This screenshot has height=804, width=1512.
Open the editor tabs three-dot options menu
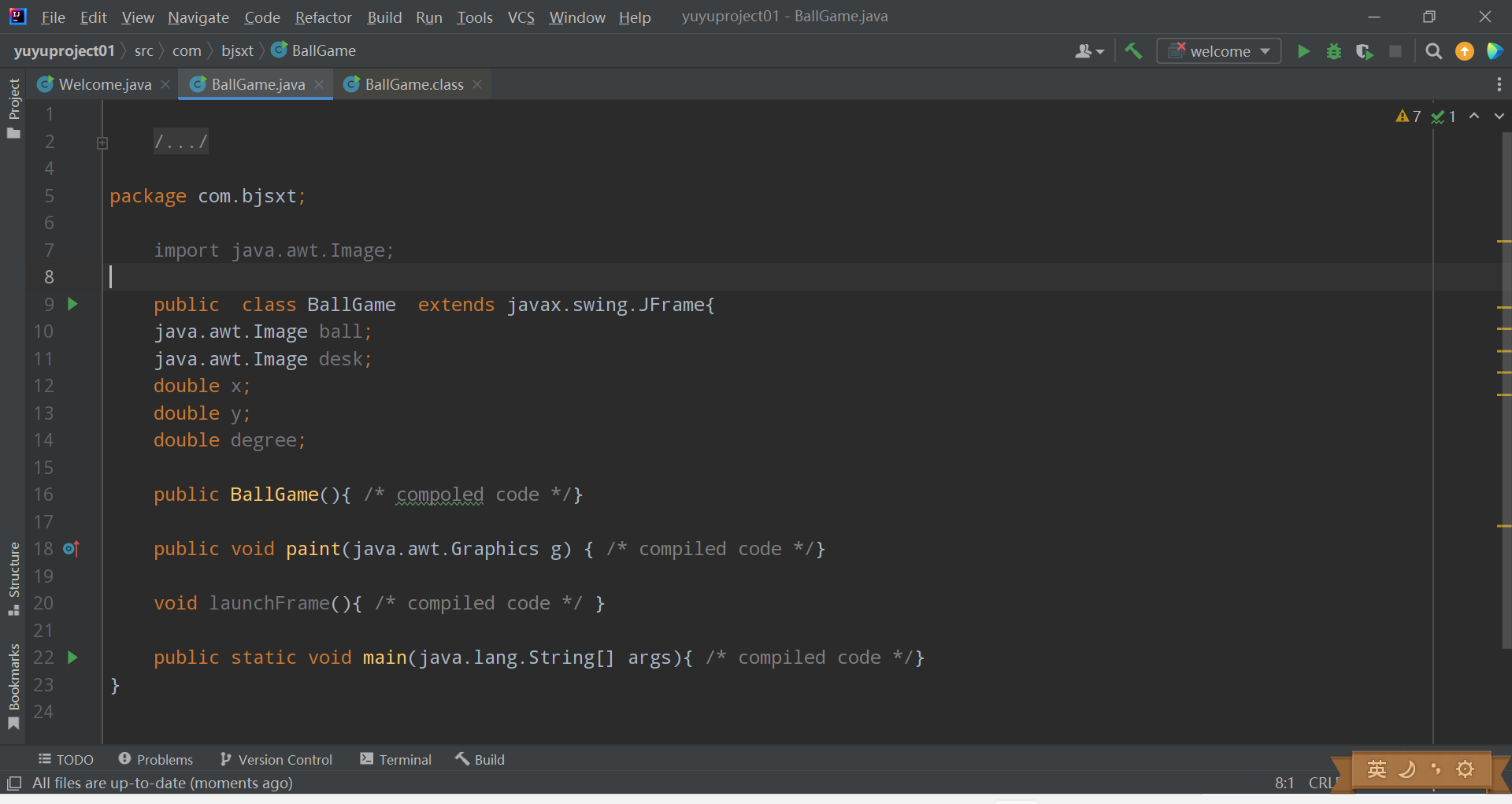pyautogui.click(x=1499, y=84)
